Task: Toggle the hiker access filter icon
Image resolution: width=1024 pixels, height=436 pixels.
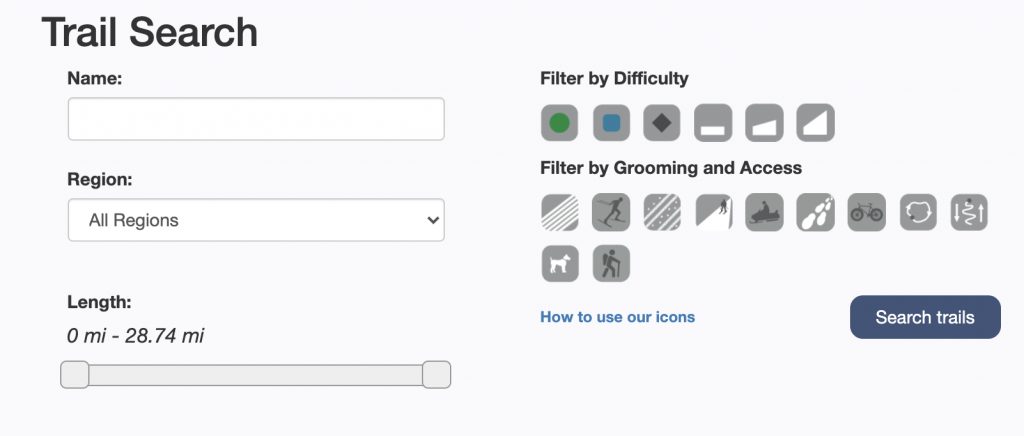Action: [x=611, y=264]
